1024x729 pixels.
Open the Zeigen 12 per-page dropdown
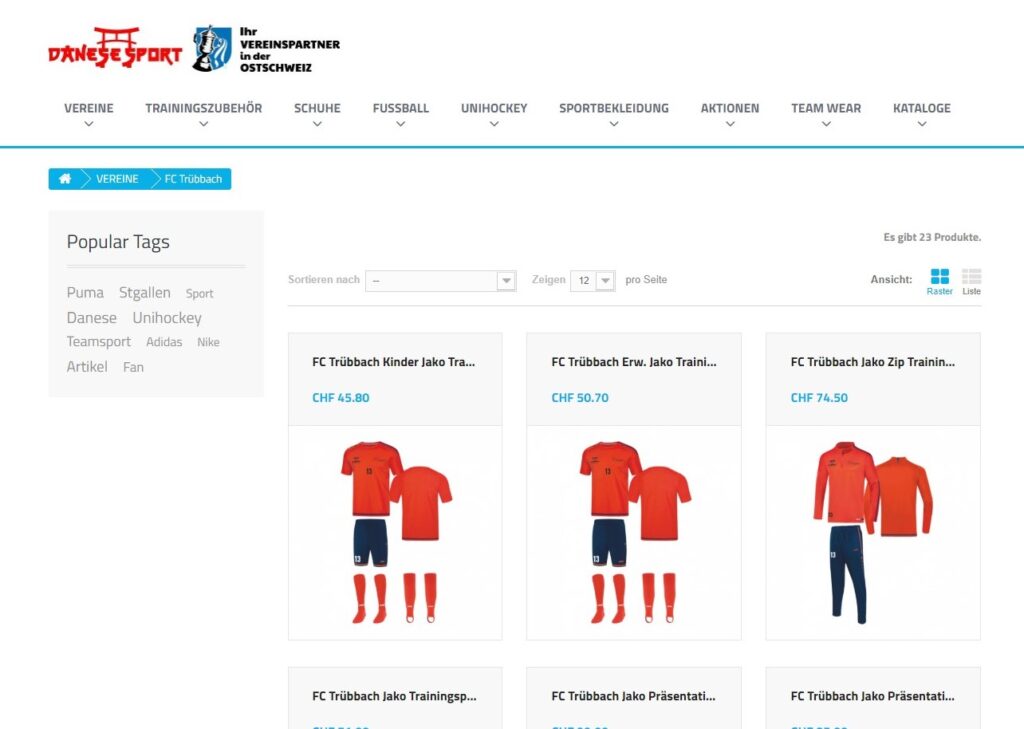(x=592, y=281)
